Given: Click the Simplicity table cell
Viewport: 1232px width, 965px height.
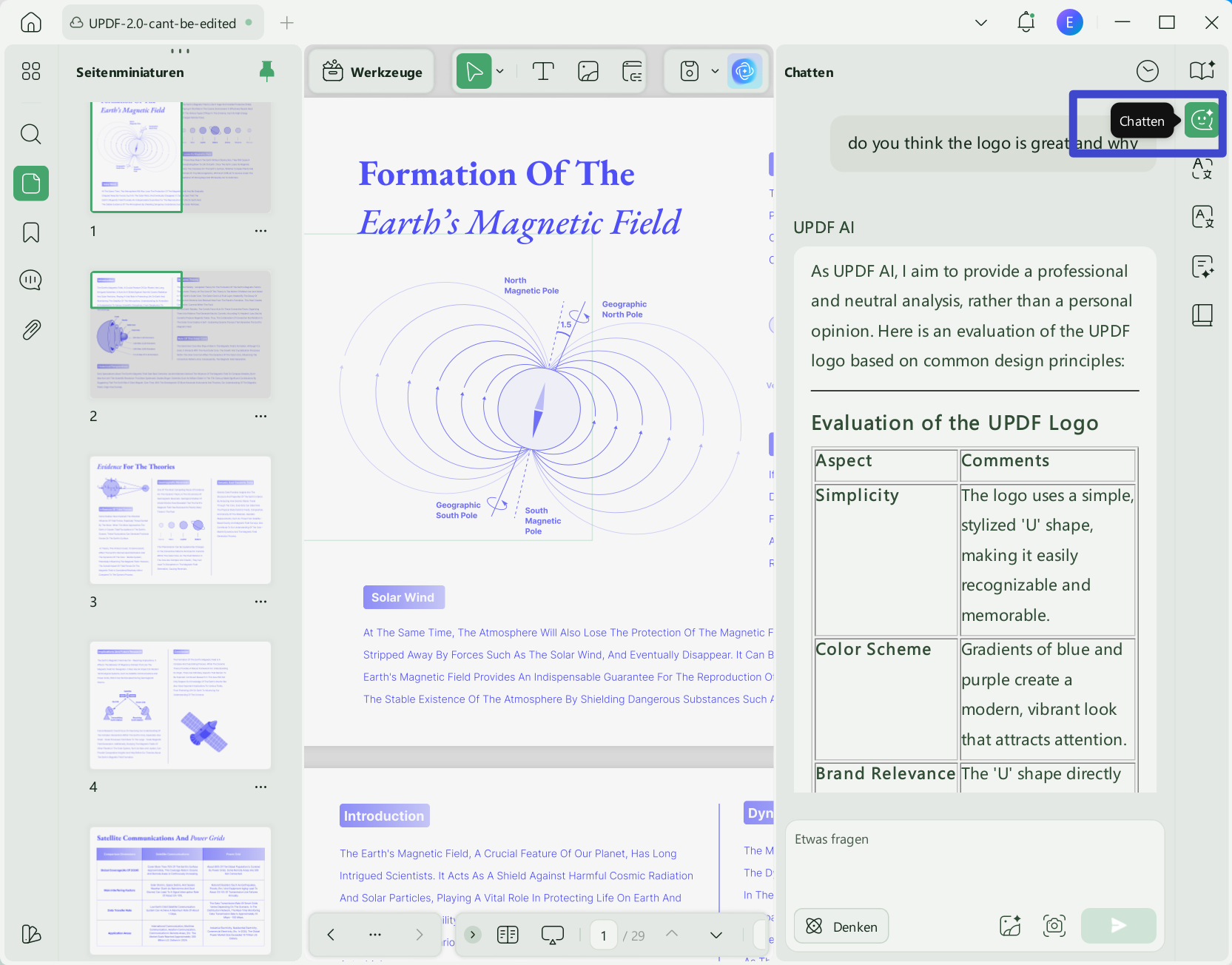Looking at the screenshot, I should point(886,559).
